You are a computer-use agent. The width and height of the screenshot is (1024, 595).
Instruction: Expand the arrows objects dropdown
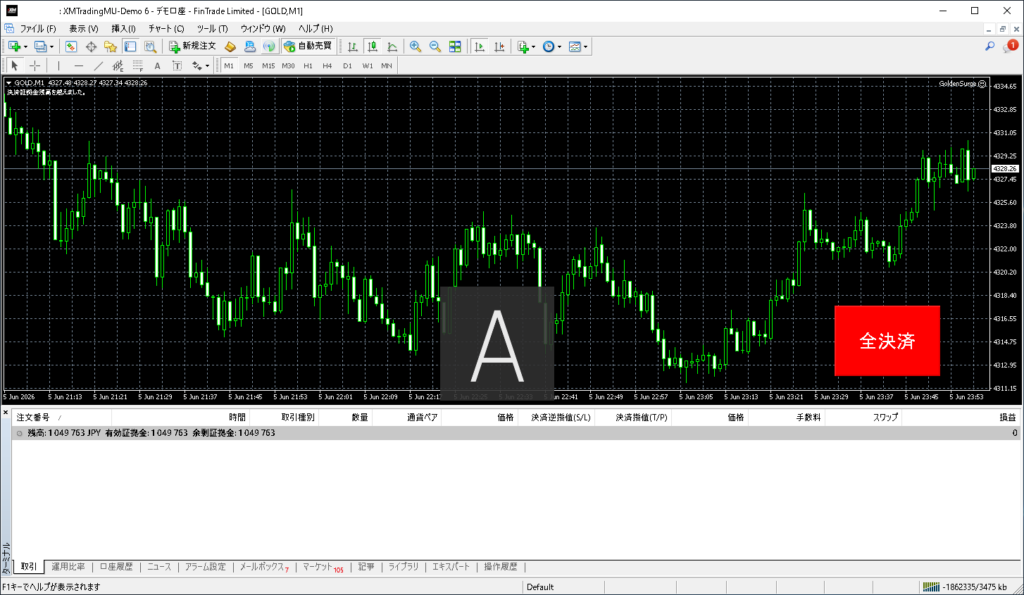(207, 66)
